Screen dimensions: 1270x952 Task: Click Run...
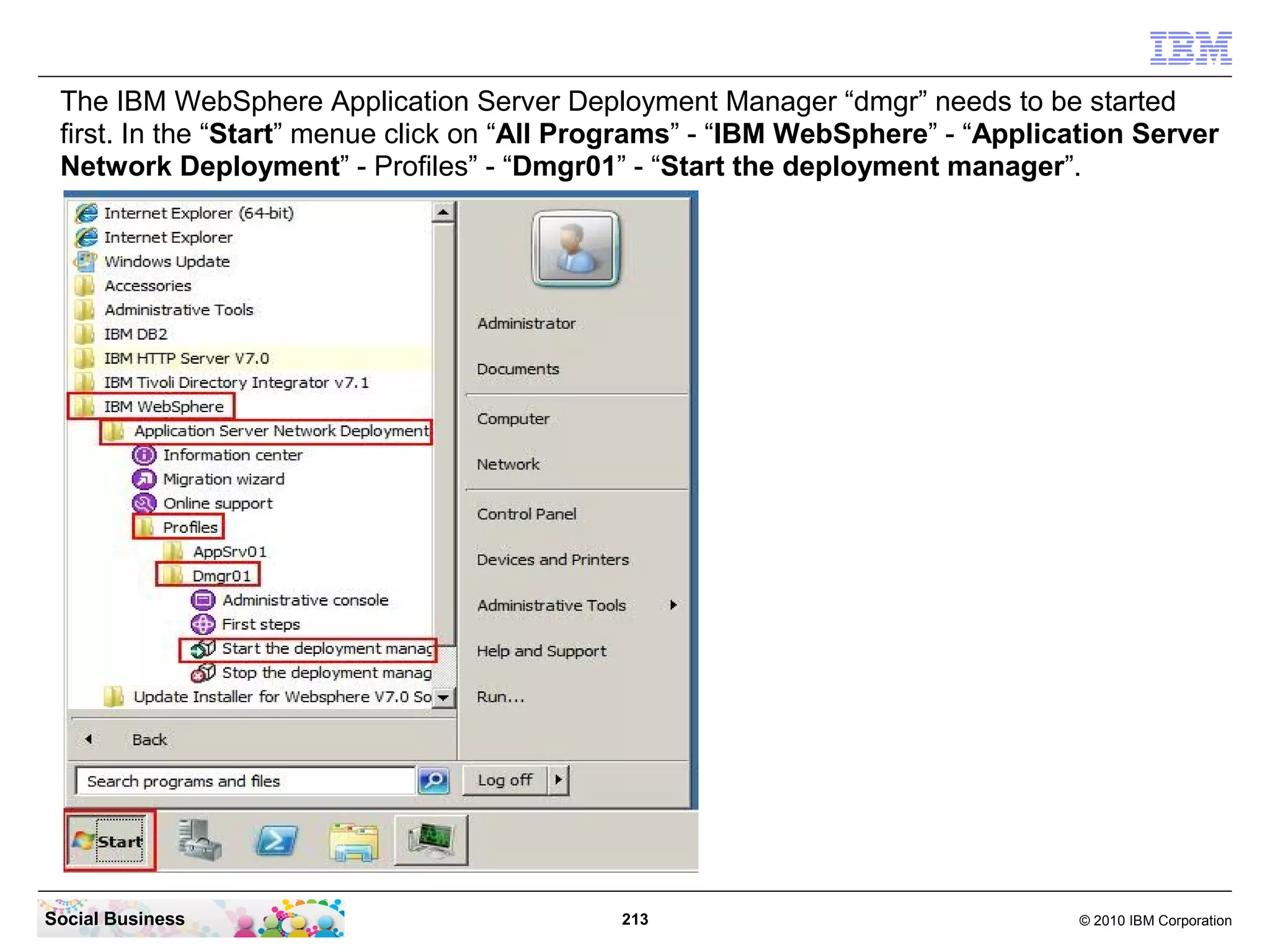click(x=501, y=697)
